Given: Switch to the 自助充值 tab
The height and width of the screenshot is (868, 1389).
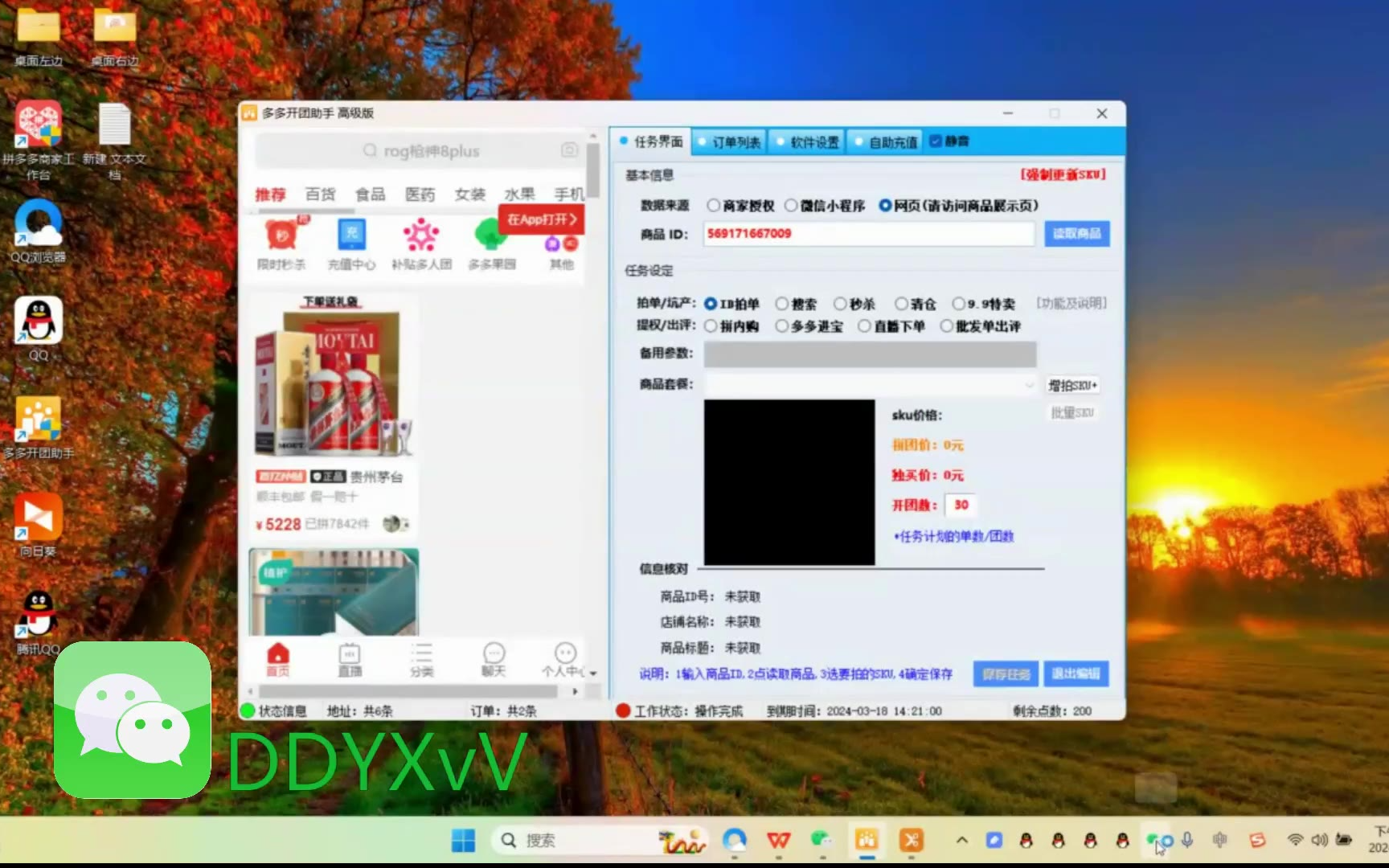Looking at the screenshot, I should [x=886, y=142].
